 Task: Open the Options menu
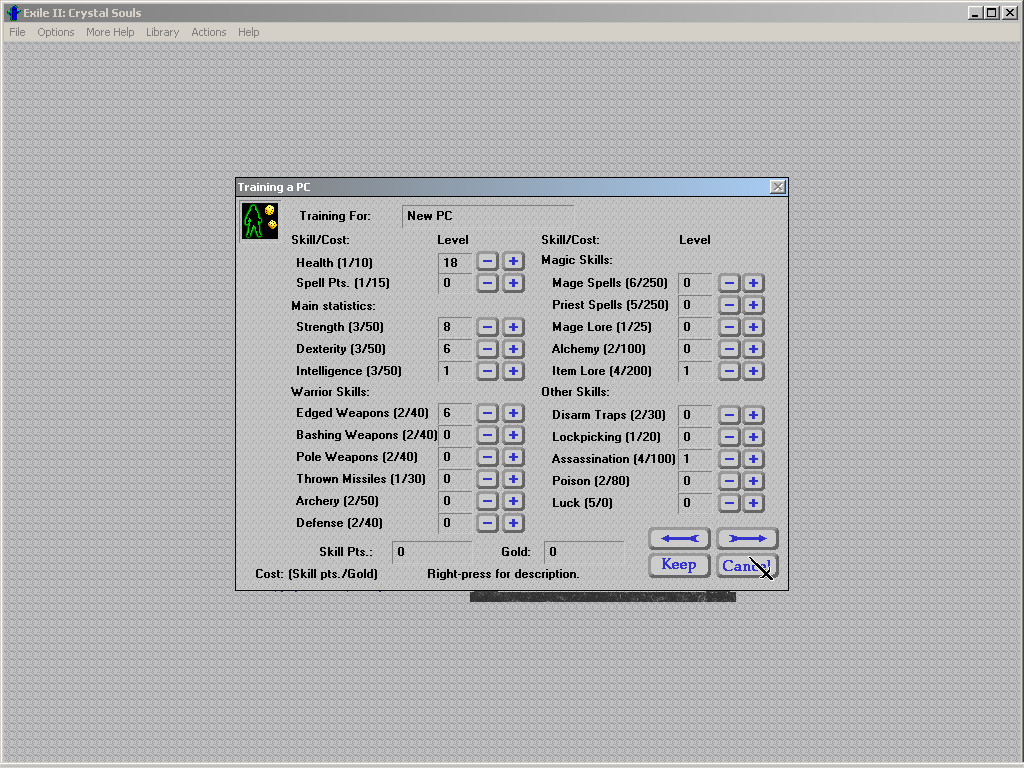coord(56,32)
